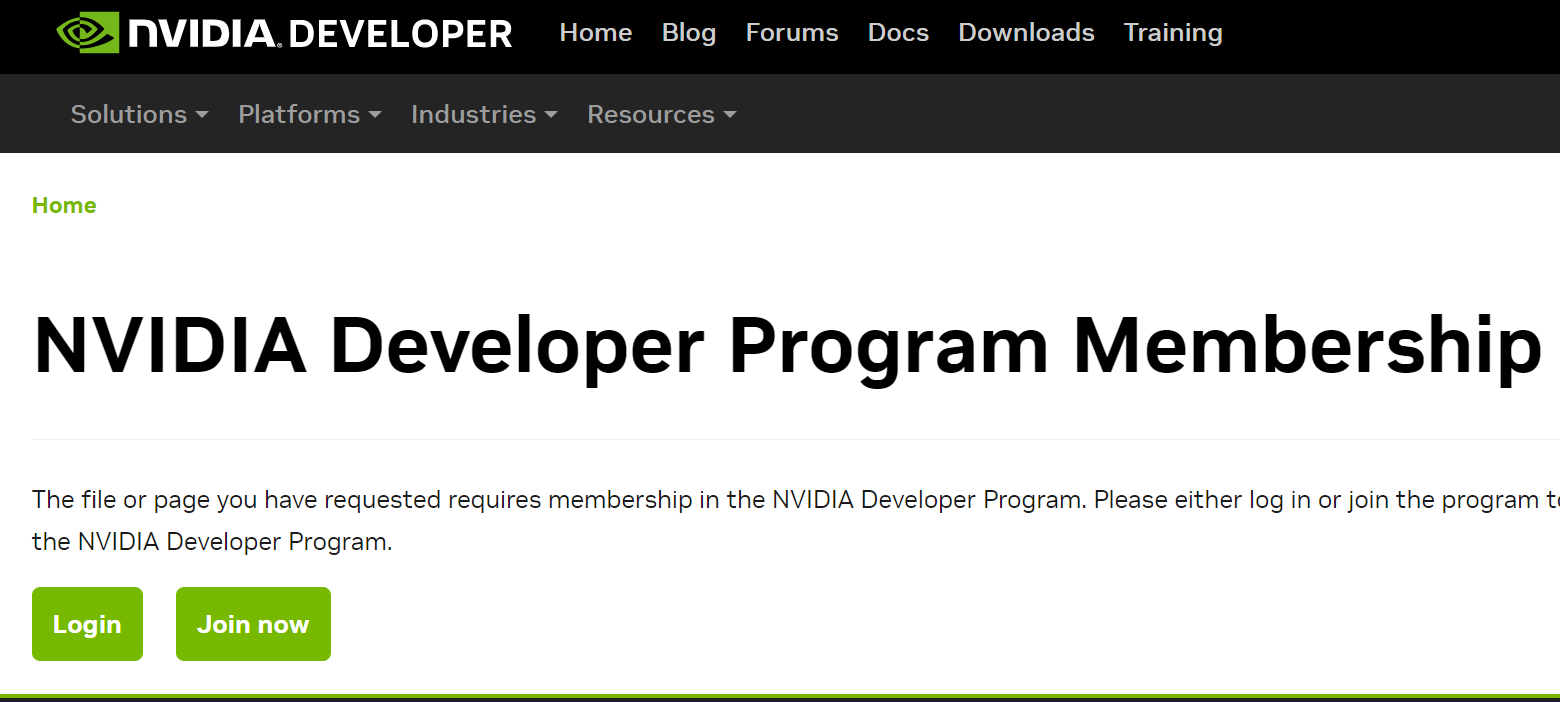Expand the Solutions dropdown menu
The height and width of the screenshot is (702, 1560).
140,114
